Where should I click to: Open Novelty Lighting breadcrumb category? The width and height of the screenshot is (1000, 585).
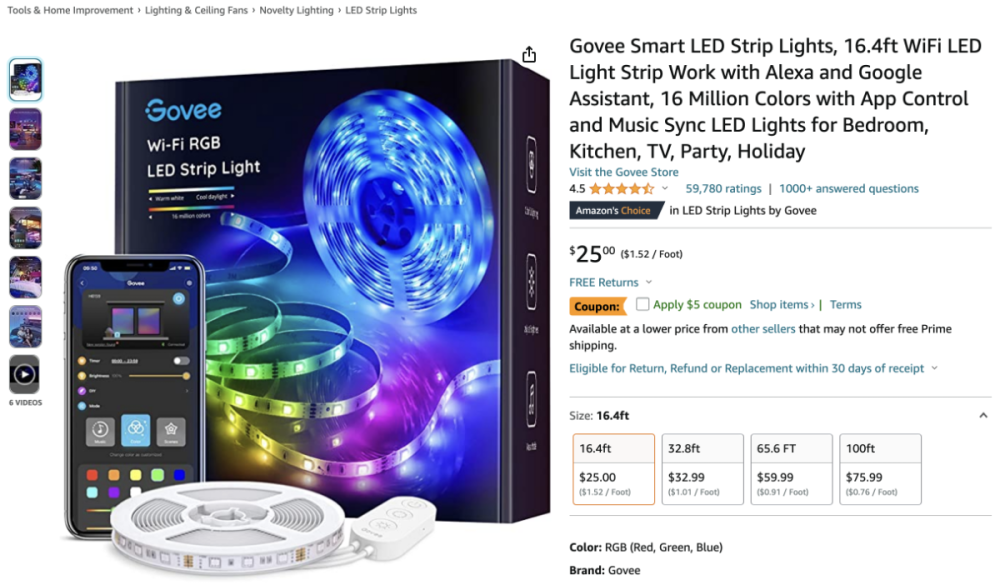point(296,10)
